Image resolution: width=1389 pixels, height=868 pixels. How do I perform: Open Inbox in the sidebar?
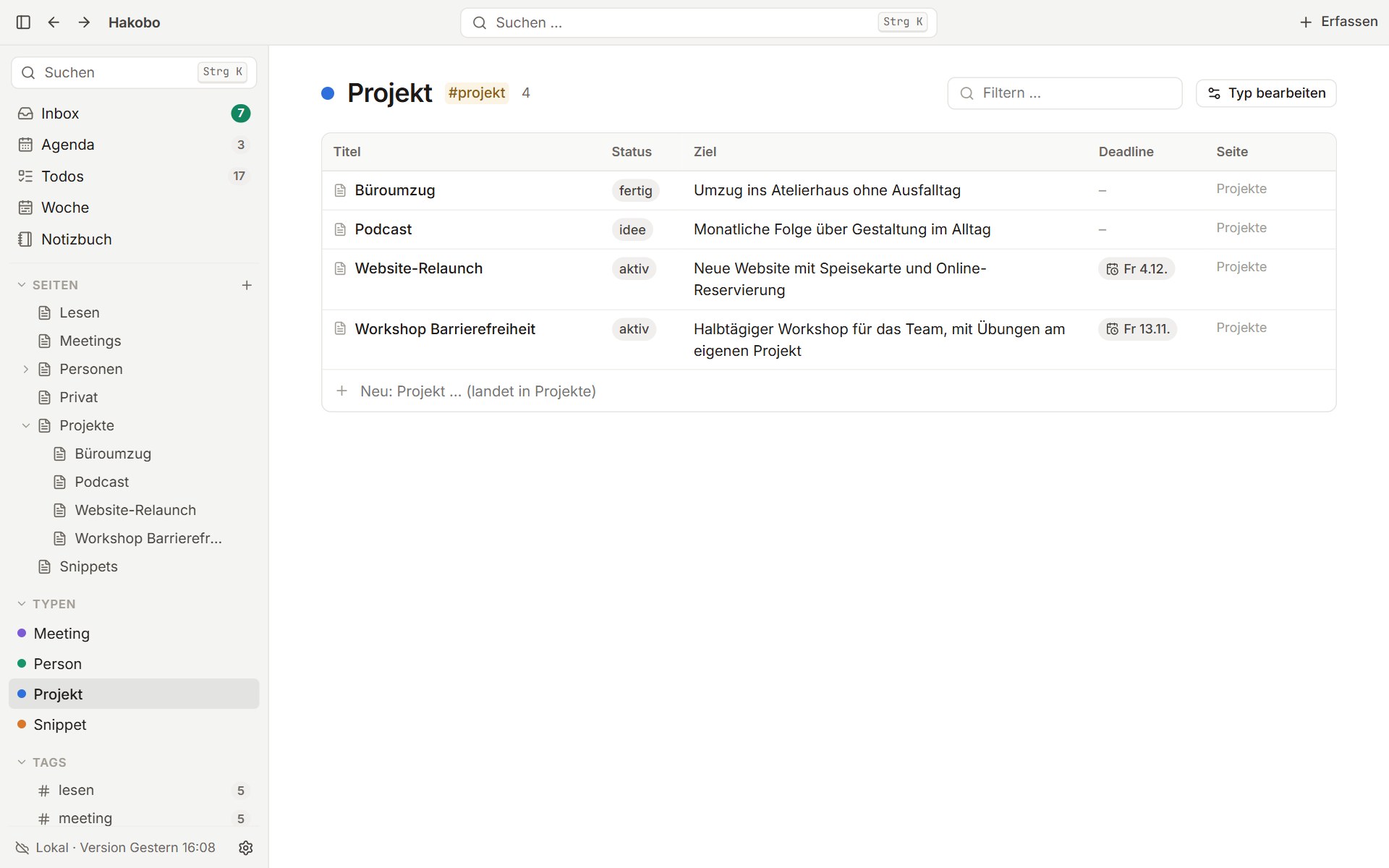coord(134,114)
